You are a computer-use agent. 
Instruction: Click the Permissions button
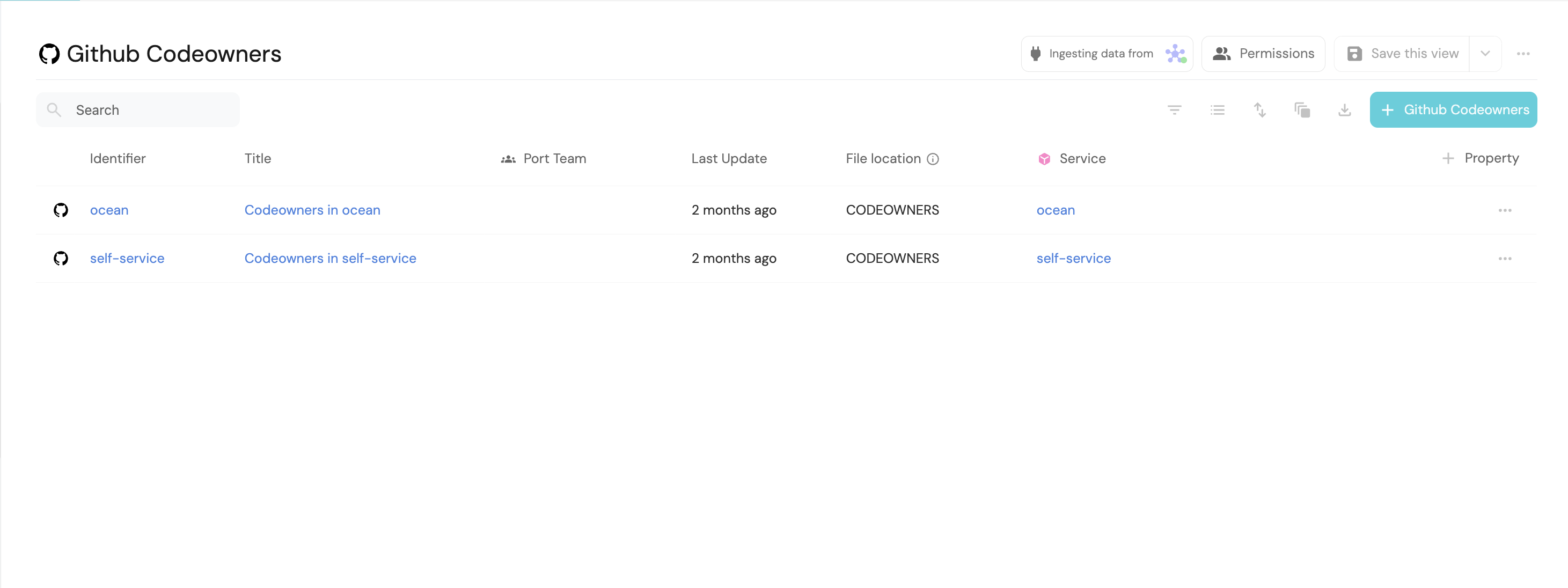[x=1263, y=54]
